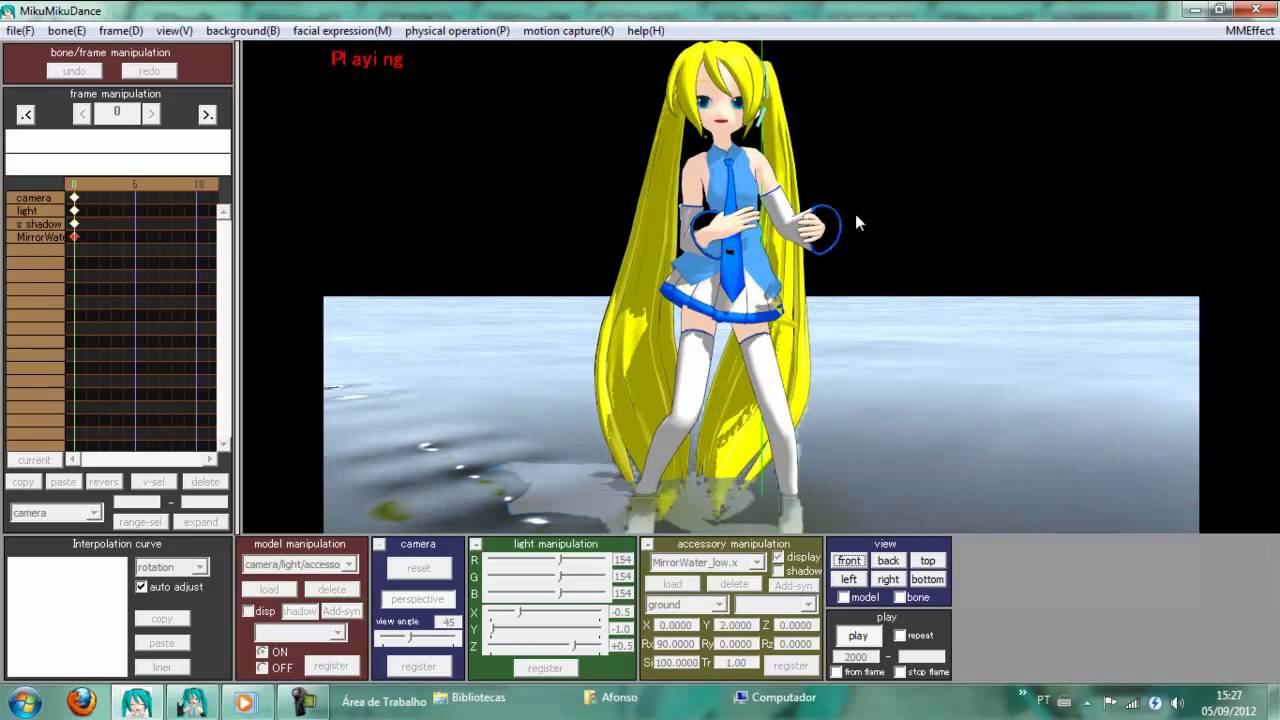
Task: Switch to the back view
Action: pyautogui.click(x=888, y=561)
